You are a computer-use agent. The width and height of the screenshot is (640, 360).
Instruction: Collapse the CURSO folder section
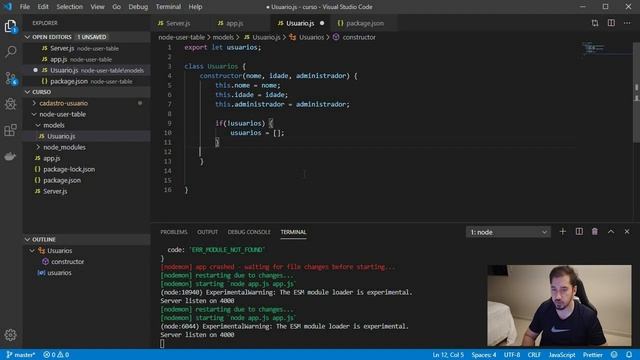[x=27, y=92]
